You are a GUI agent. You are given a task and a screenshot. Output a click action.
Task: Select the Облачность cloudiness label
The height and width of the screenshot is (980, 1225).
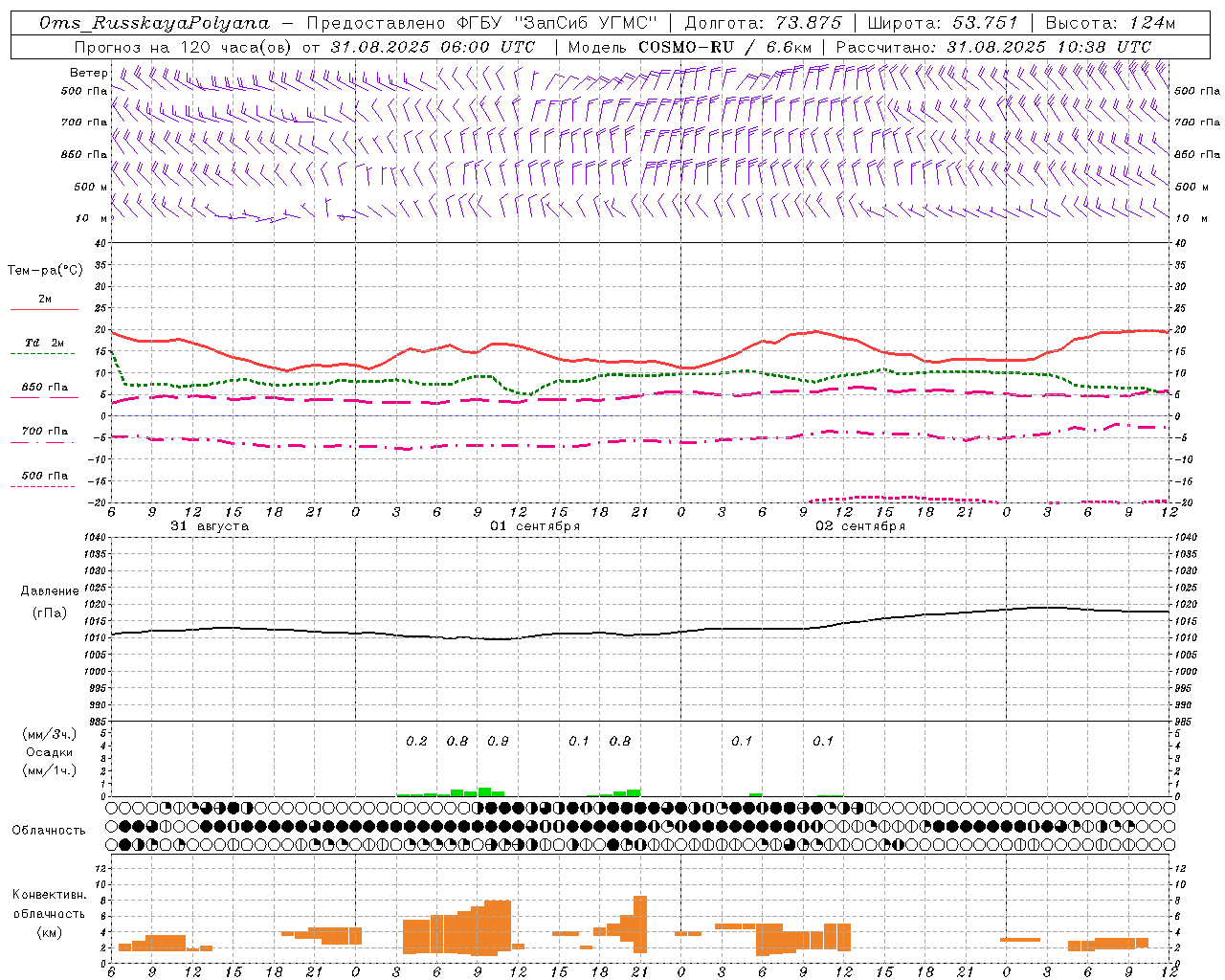tap(49, 831)
